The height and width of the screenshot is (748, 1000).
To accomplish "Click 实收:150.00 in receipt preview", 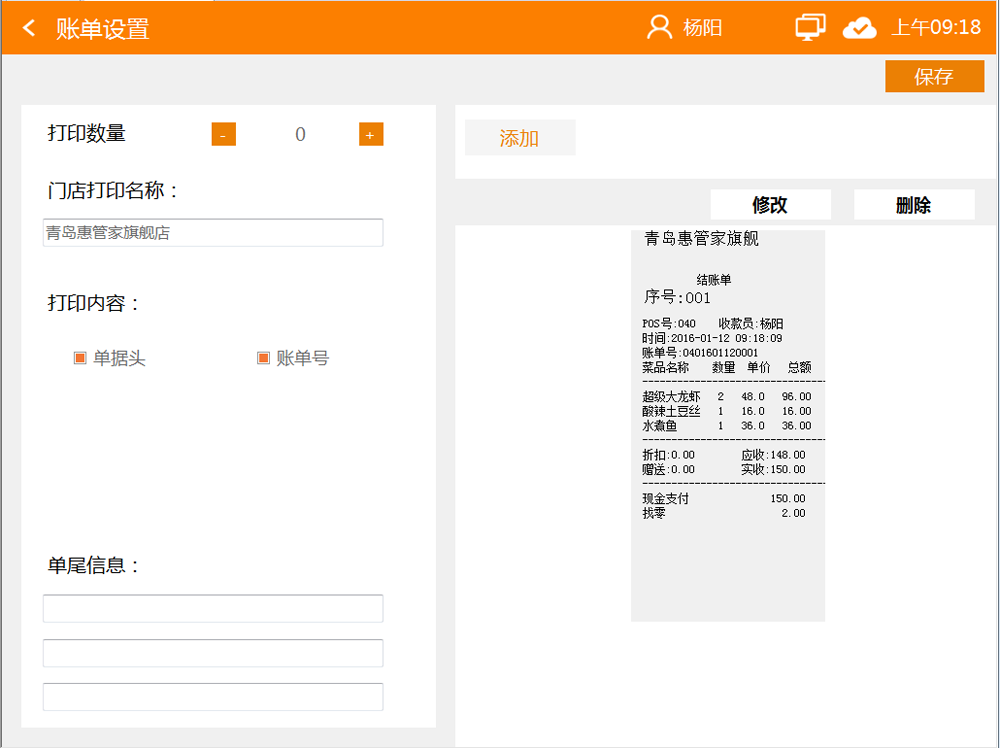I will pyautogui.click(x=774, y=469).
